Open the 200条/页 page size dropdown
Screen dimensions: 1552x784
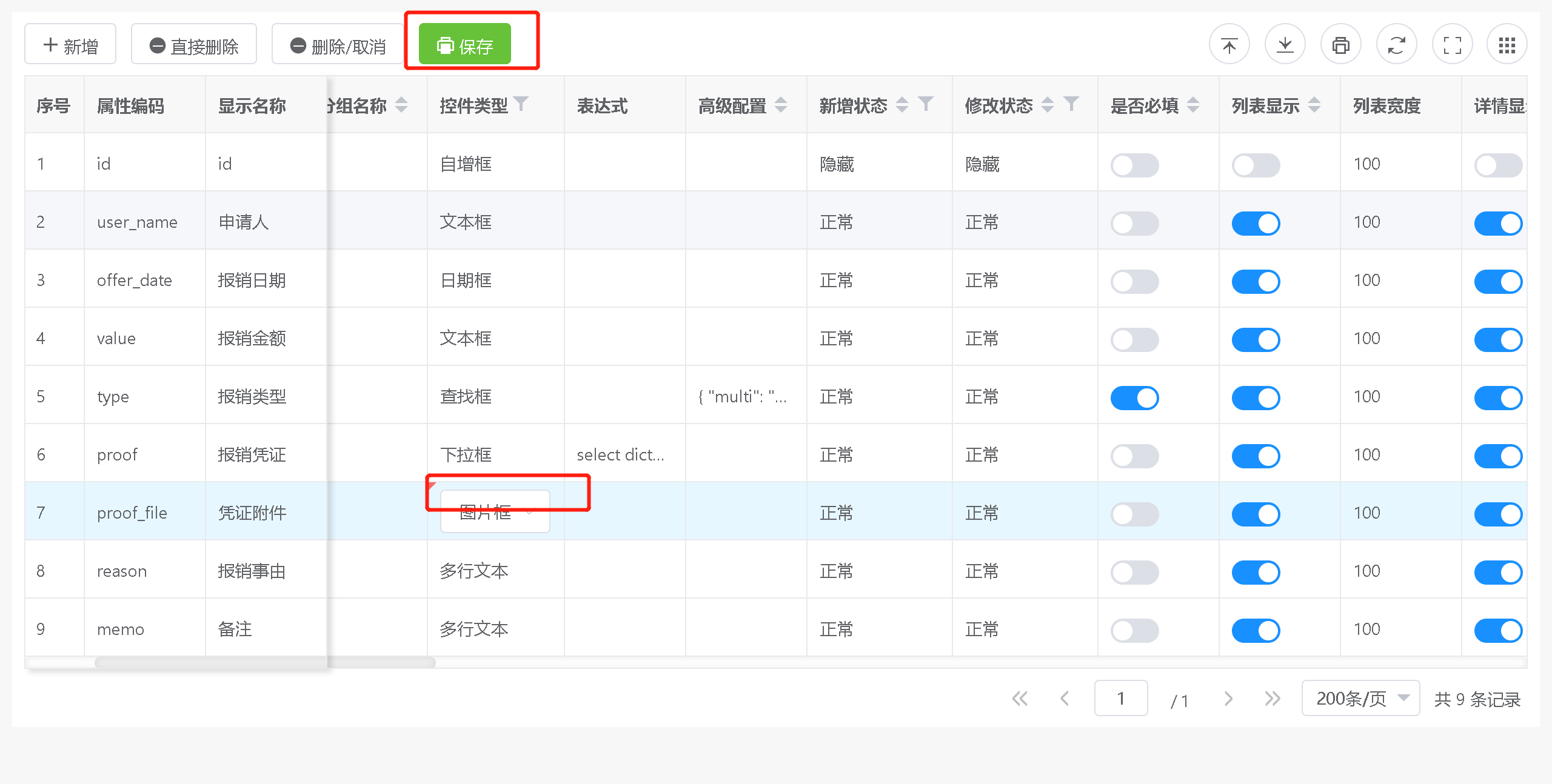pos(1360,698)
